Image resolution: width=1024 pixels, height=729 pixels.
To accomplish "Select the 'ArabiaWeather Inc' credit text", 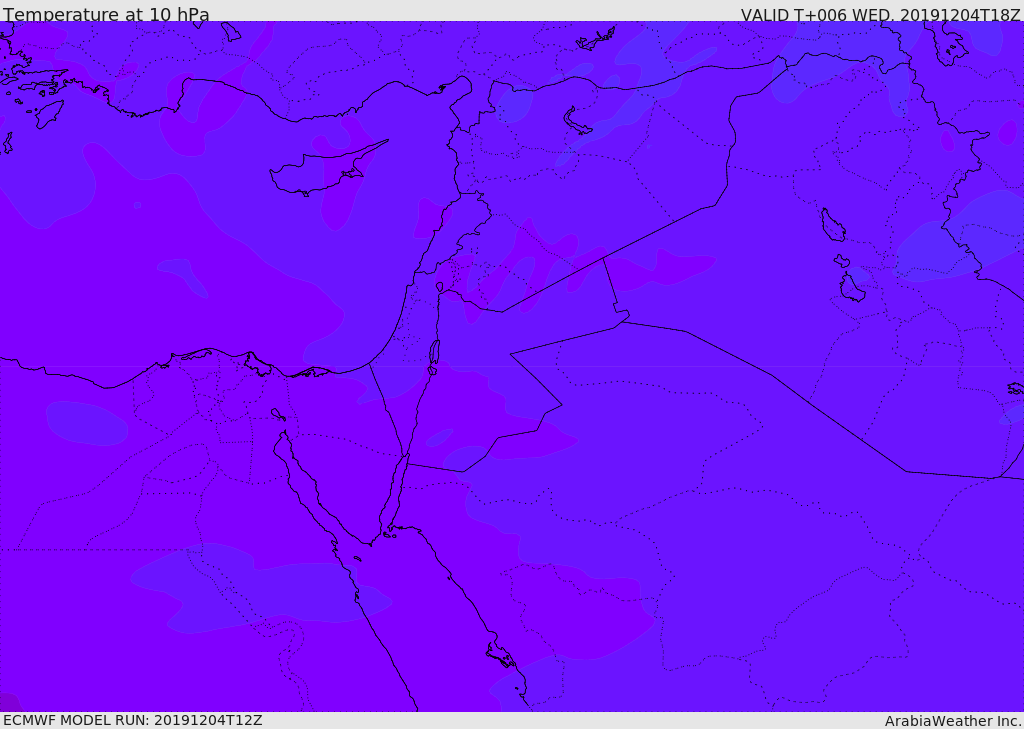I will [953, 721].
